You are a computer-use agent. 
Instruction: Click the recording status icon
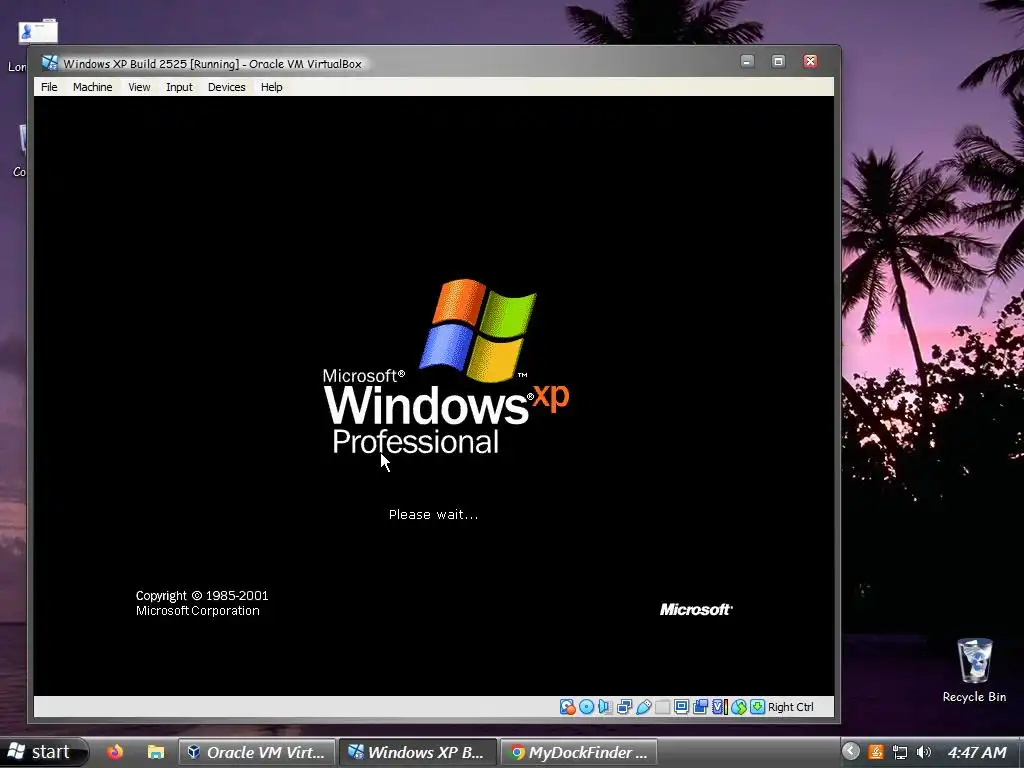700,707
